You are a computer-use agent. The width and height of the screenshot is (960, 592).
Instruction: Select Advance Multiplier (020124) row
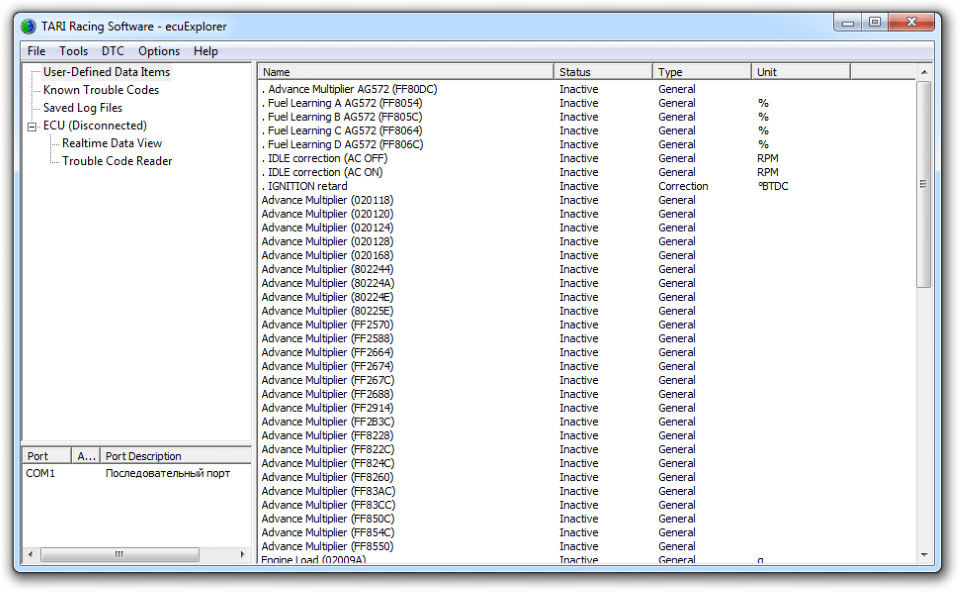coord(587,227)
